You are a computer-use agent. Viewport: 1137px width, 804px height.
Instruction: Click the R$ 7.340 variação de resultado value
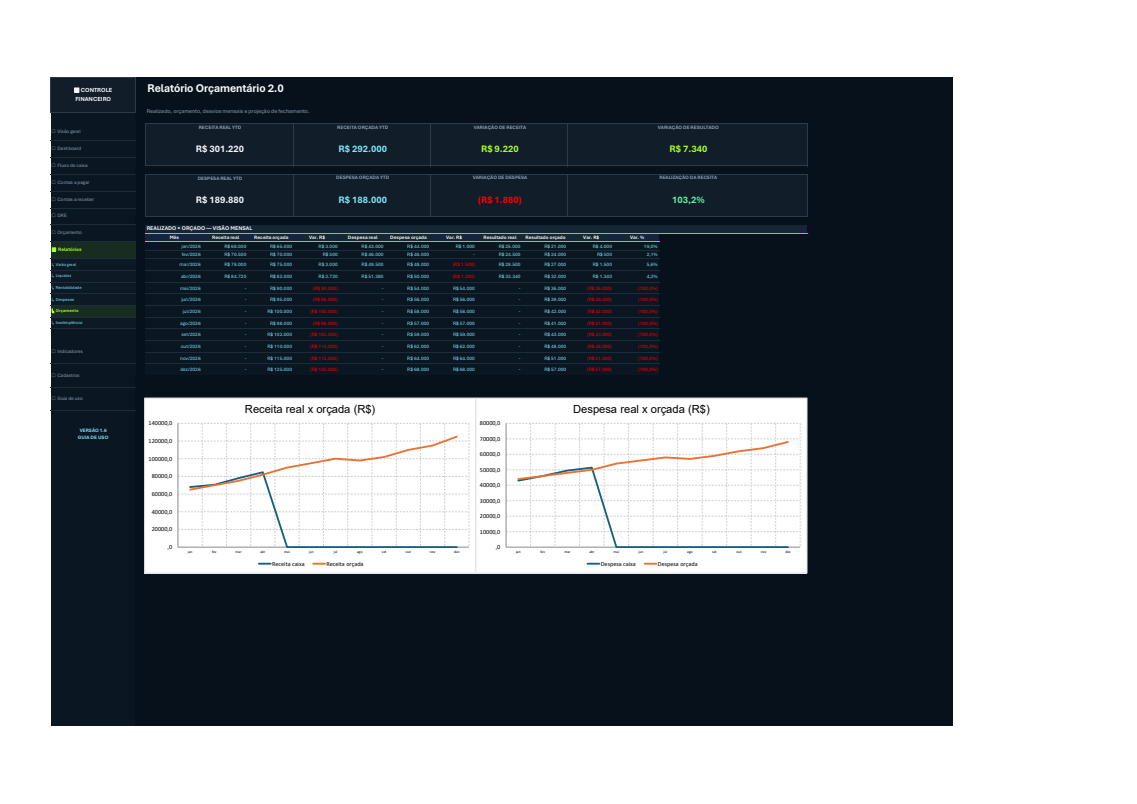coord(688,149)
